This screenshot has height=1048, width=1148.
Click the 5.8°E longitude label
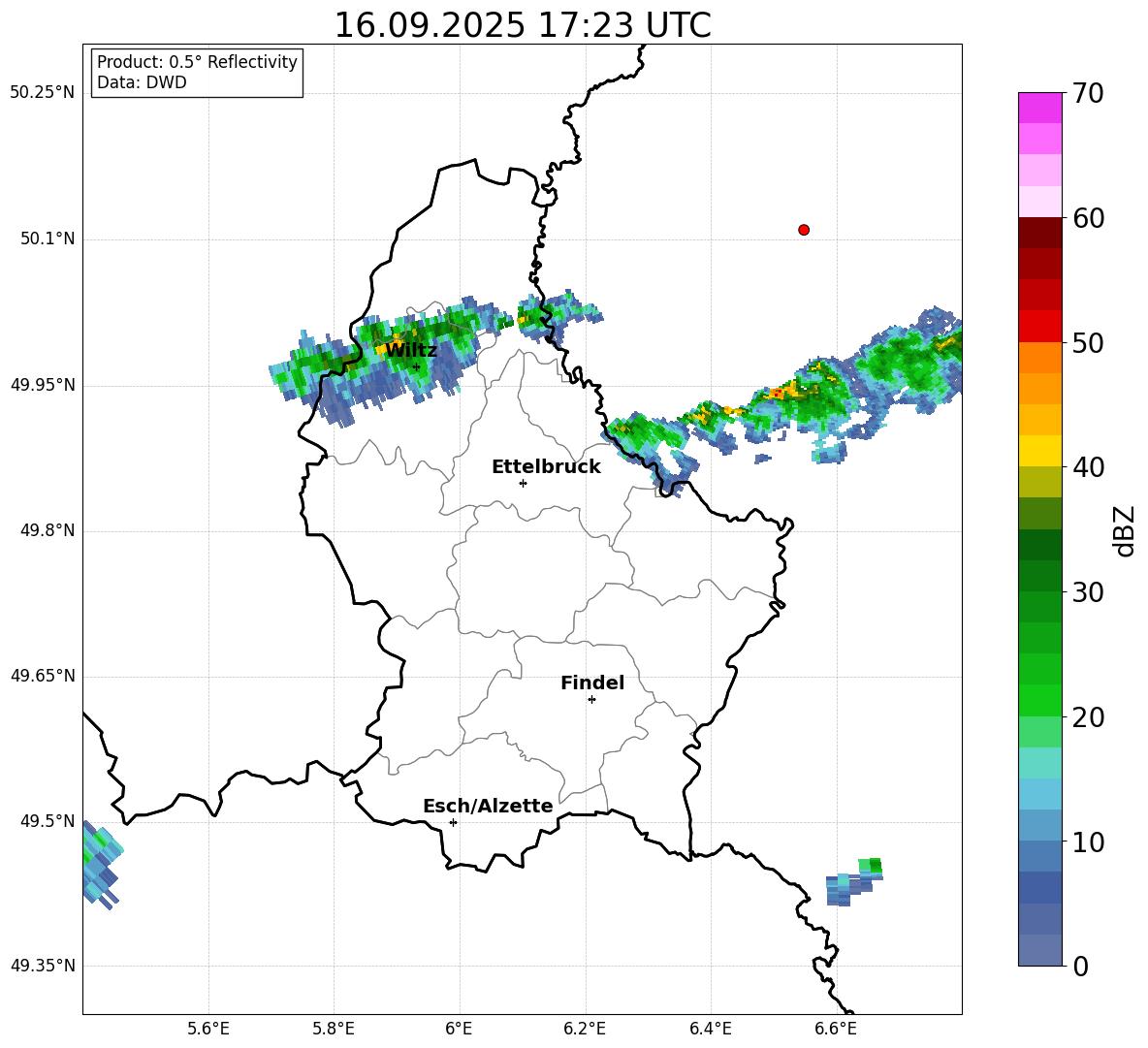pos(334,1029)
